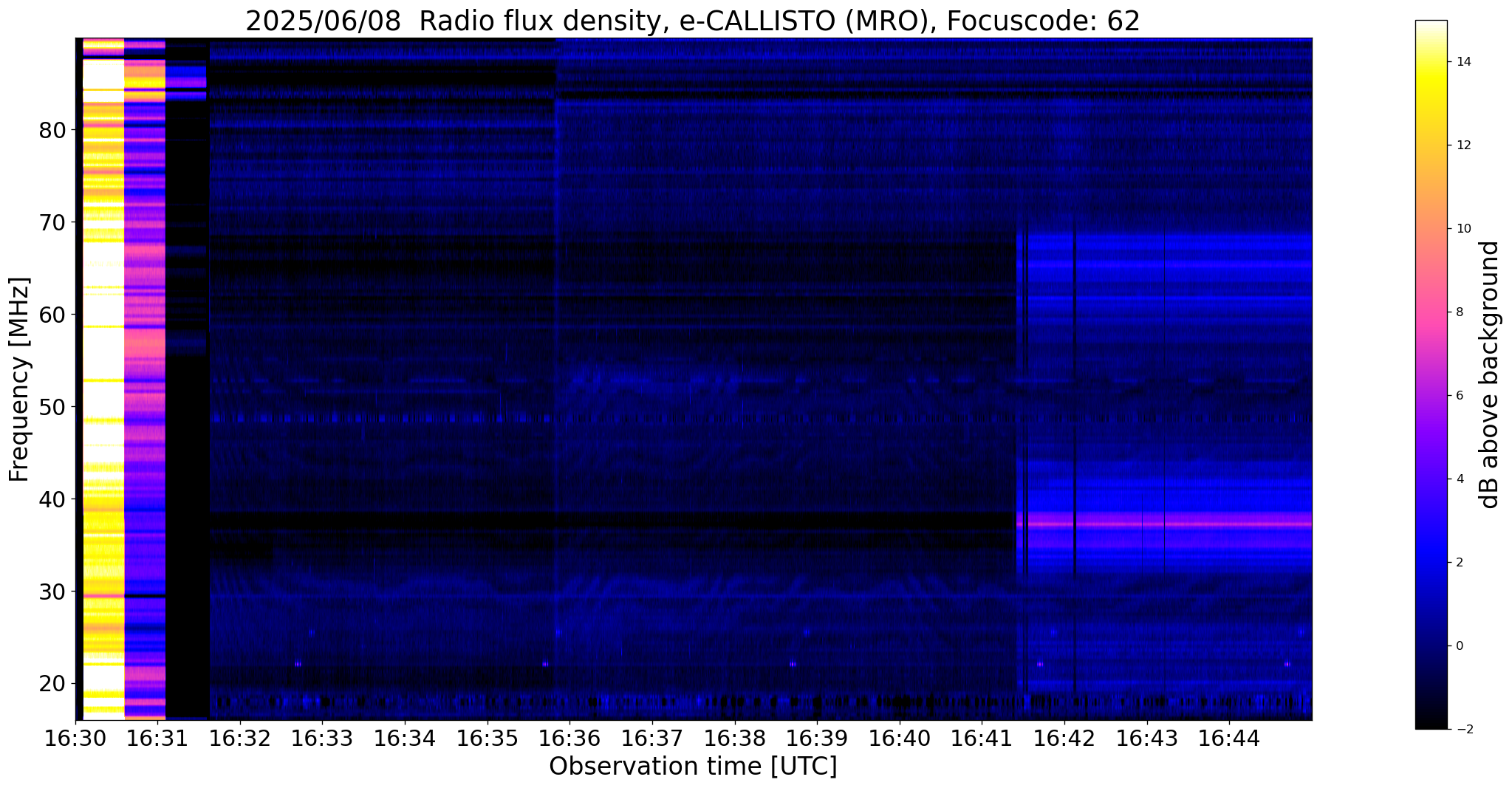Screen dimensions: 1512x788
Task: Click the 16:40 time tick label
Action: 900,737
